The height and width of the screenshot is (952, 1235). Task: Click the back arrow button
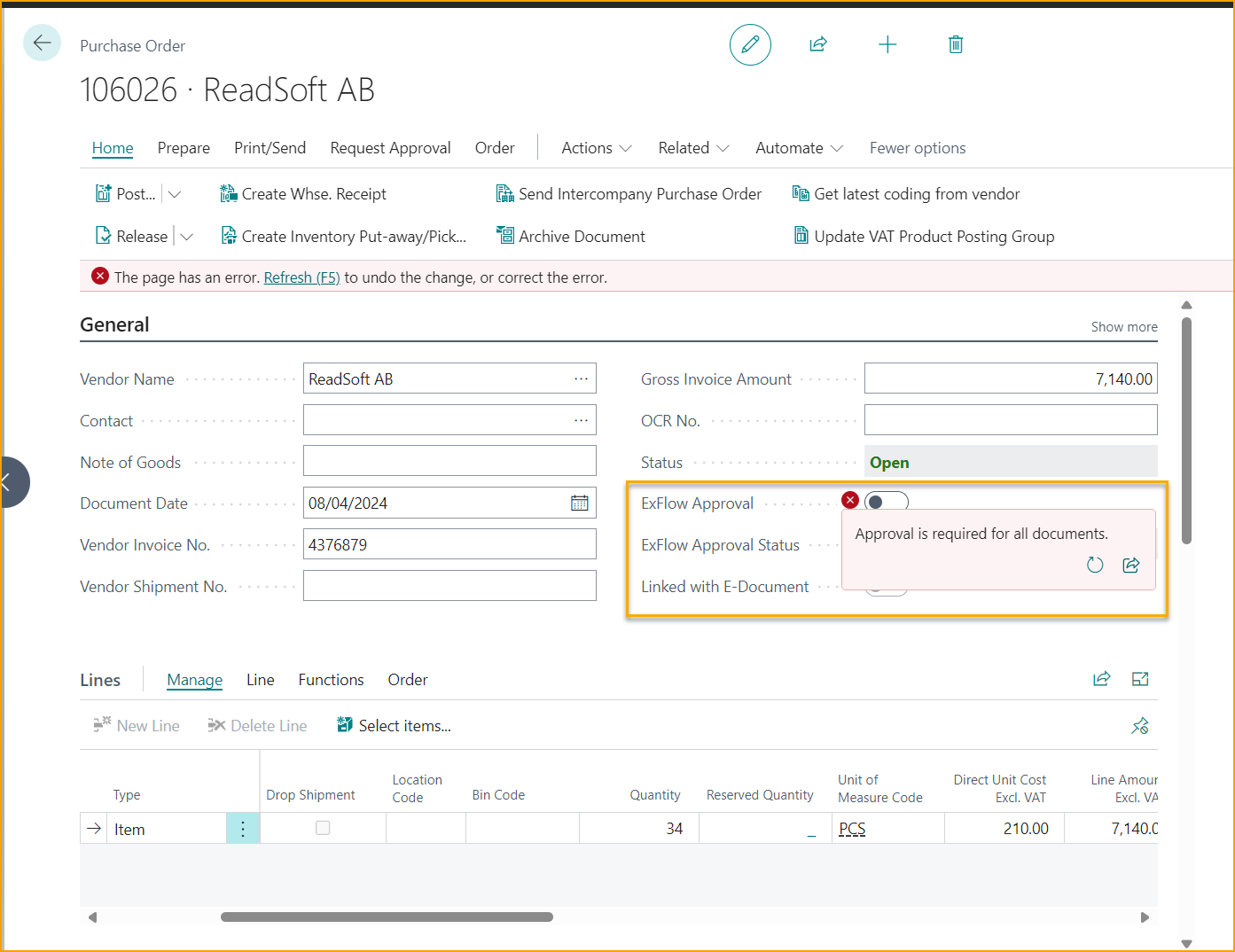click(42, 43)
